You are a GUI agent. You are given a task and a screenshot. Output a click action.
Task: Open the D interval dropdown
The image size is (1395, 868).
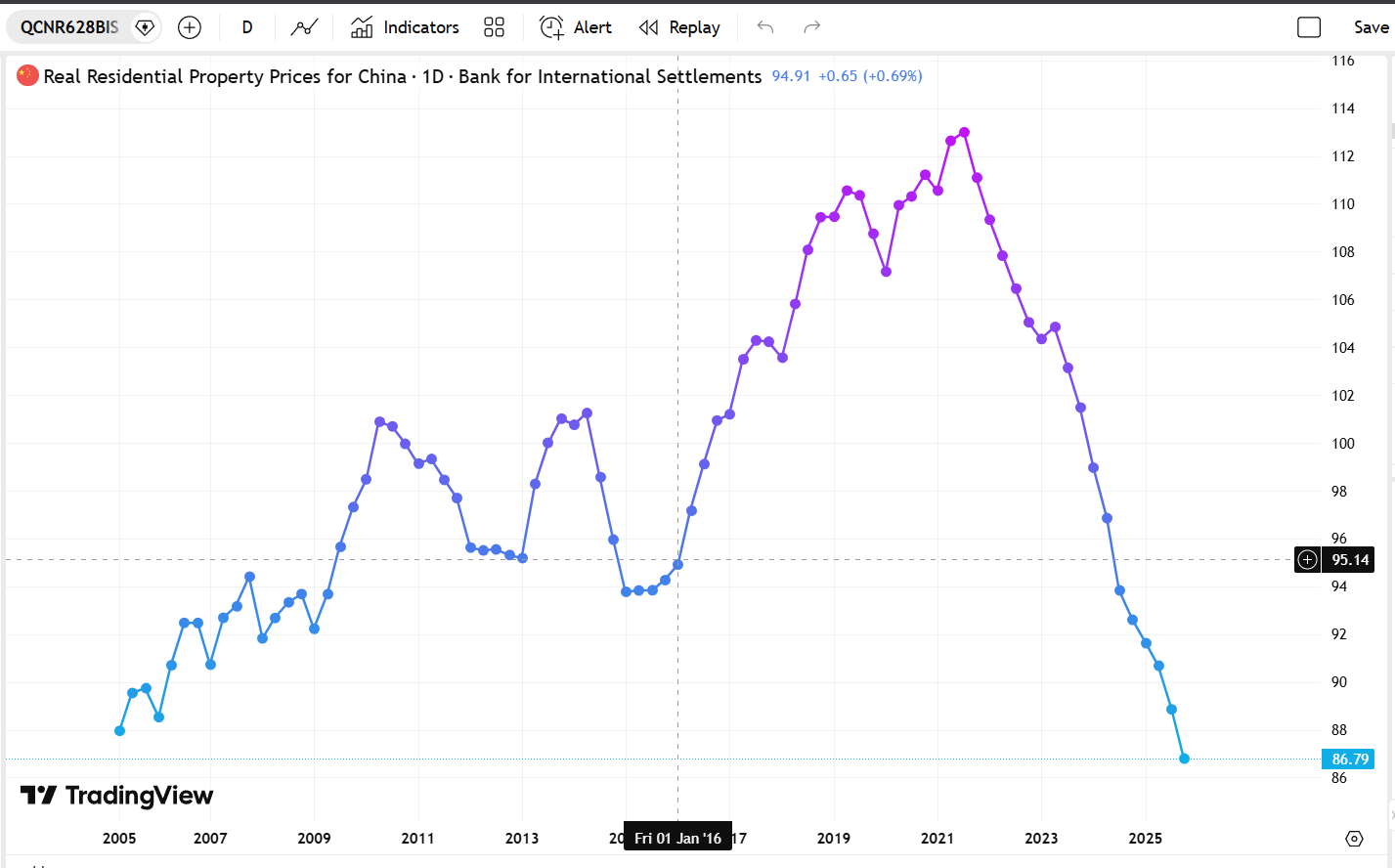(x=247, y=27)
